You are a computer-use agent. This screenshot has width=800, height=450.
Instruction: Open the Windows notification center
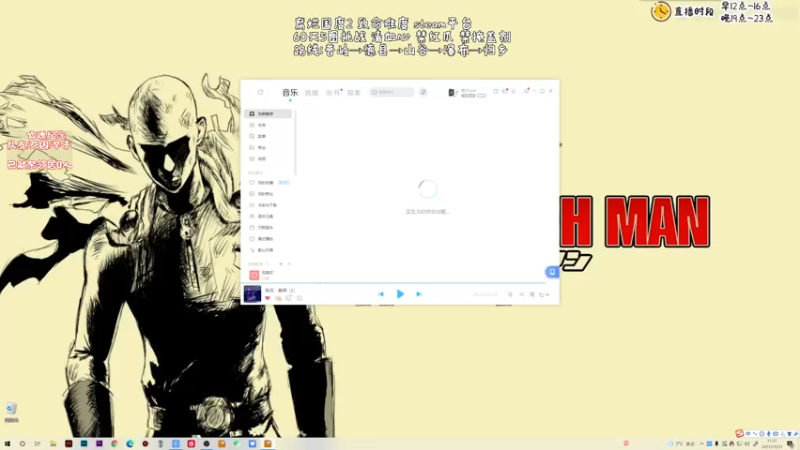click(x=790, y=444)
